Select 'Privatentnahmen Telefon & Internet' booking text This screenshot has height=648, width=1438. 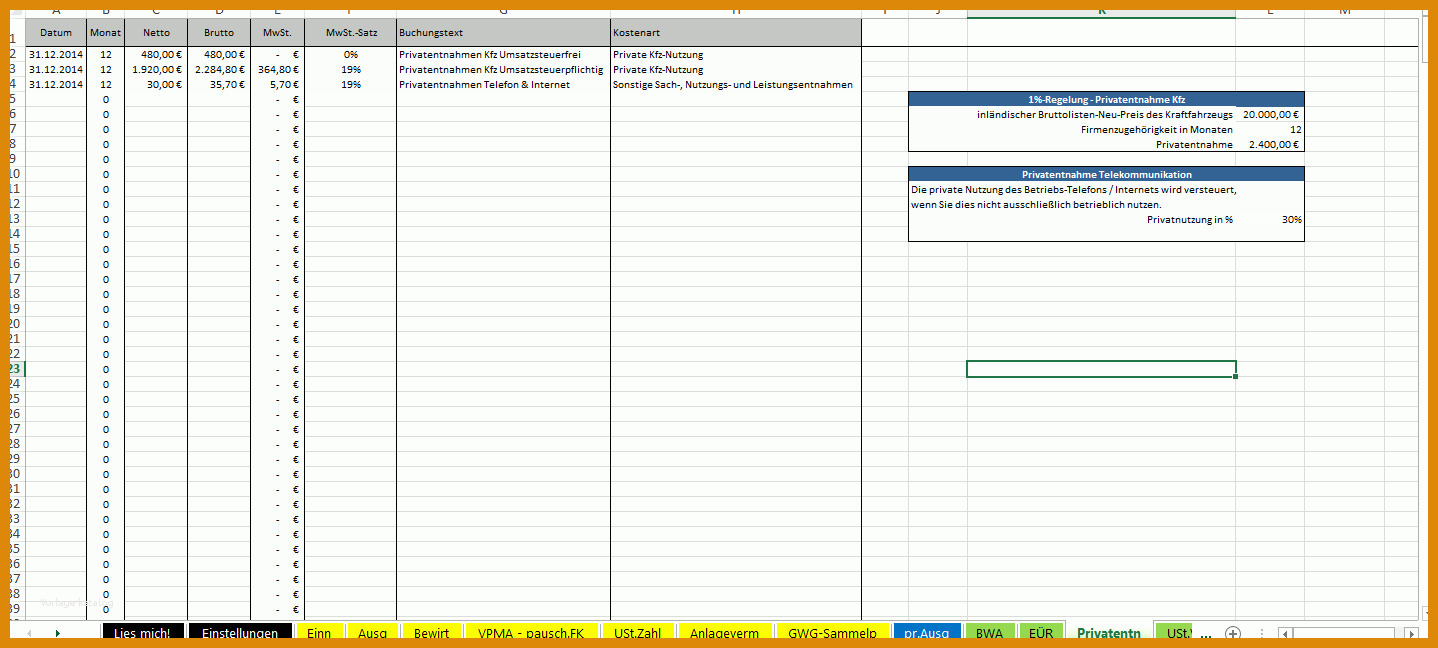(503, 84)
